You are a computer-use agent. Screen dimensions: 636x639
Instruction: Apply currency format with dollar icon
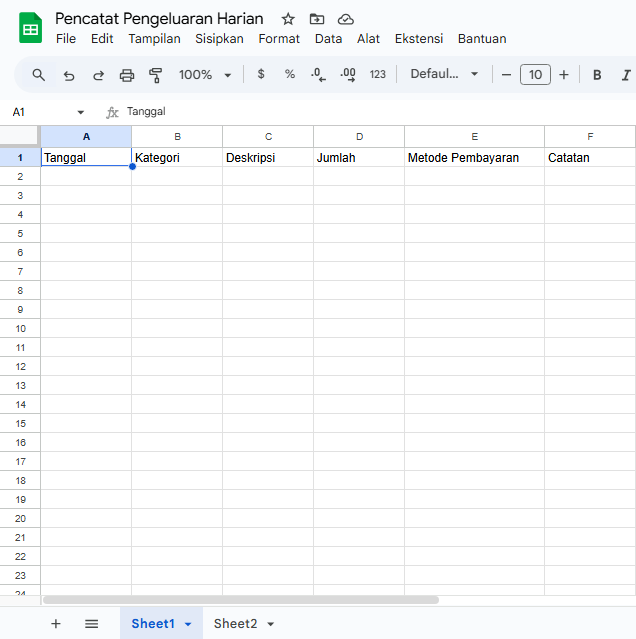[261, 75]
